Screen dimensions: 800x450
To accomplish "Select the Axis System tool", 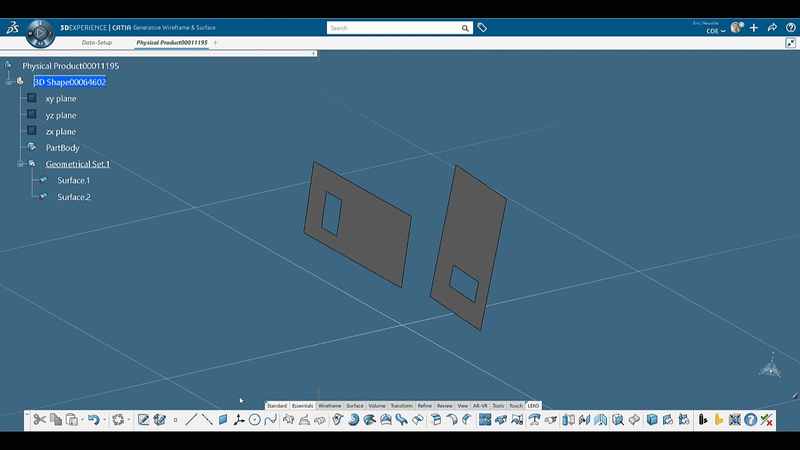I will click(239, 420).
